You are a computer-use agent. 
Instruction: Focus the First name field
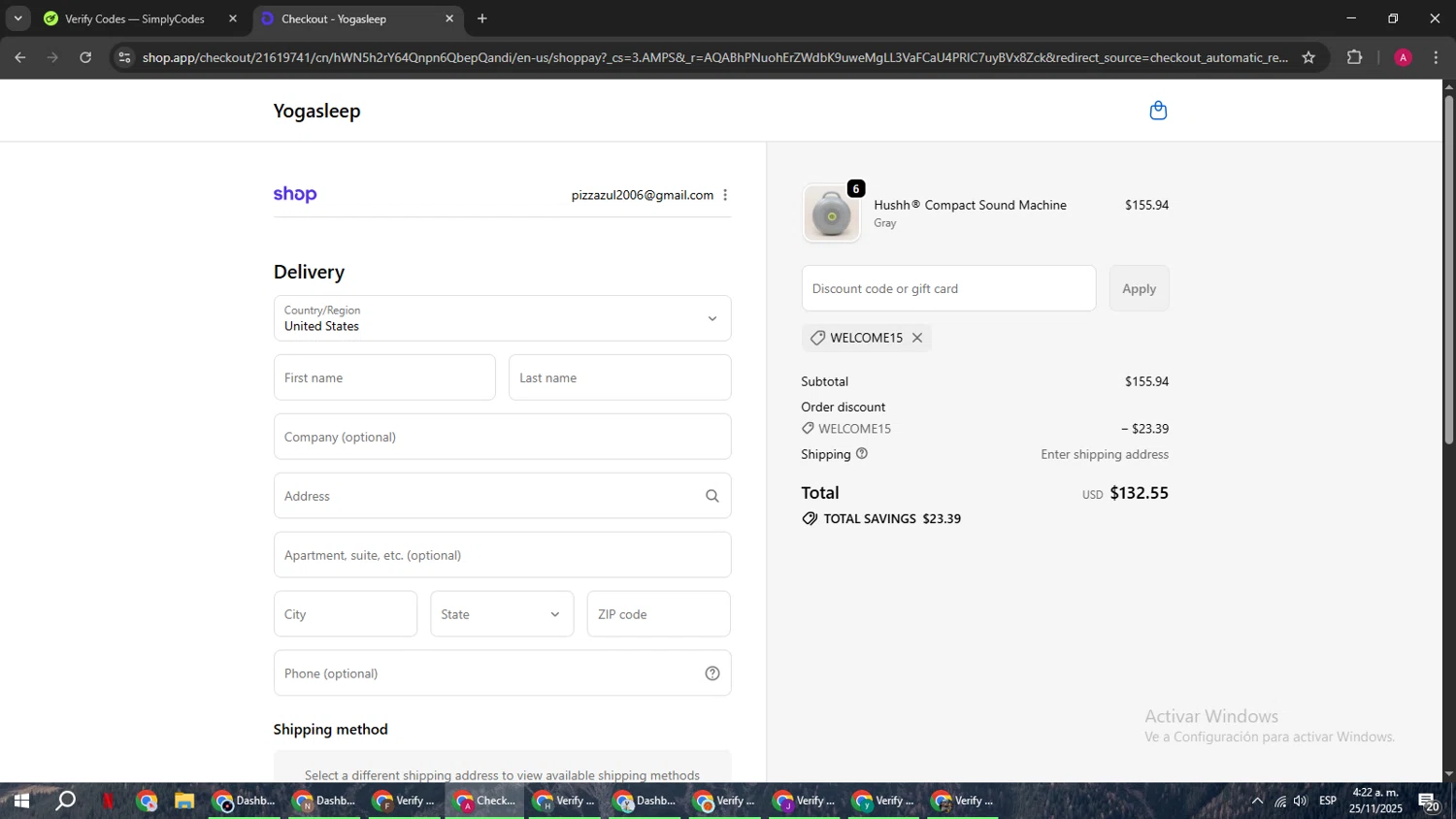point(384,377)
